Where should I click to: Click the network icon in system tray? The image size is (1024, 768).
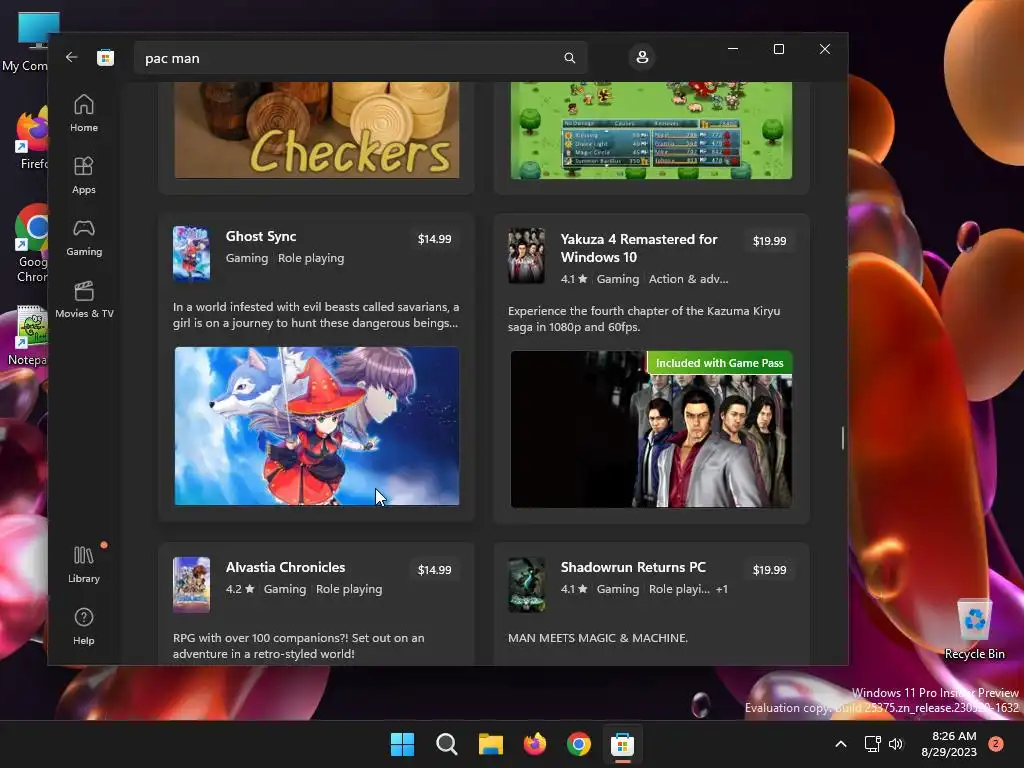(872, 744)
